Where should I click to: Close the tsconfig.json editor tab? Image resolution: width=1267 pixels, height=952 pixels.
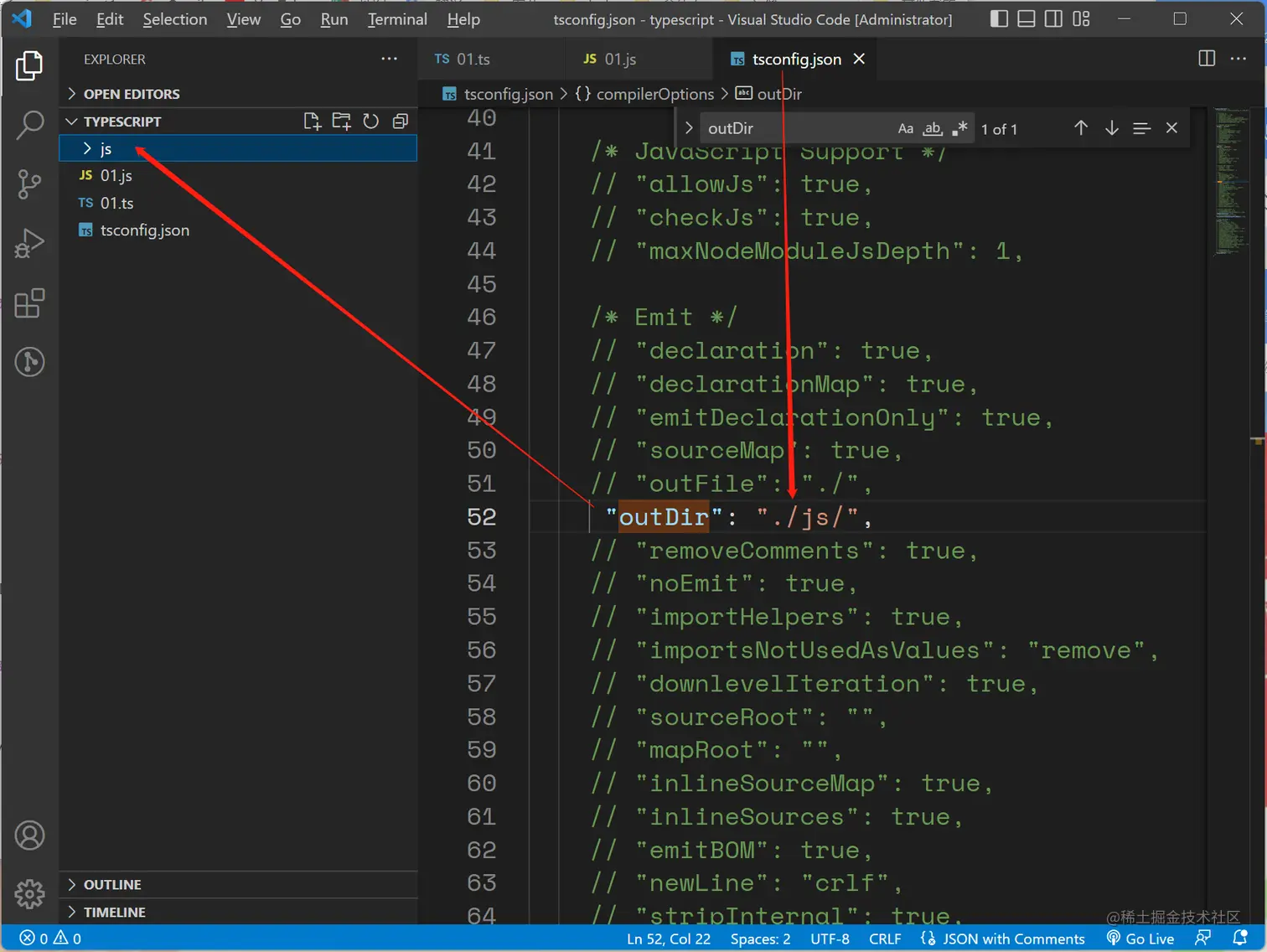[859, 59]
